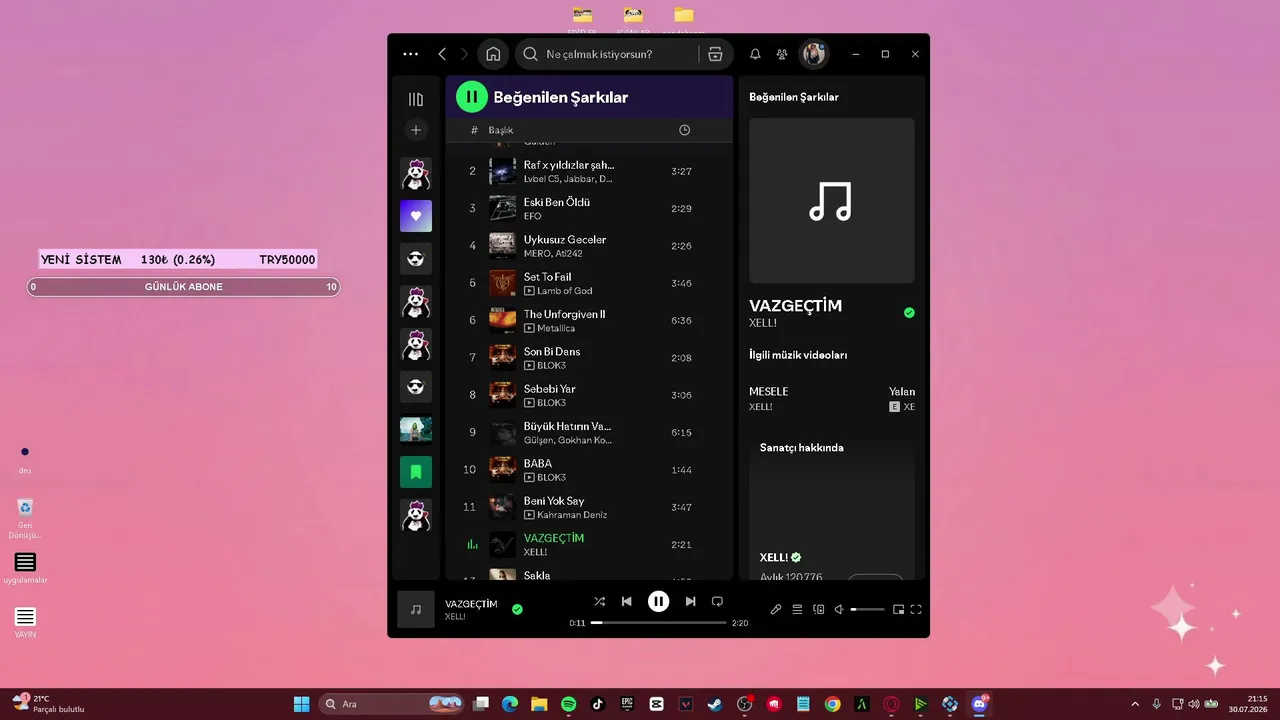
Task: Open the Friend Activity icon
Action: [x=782, y=54]
